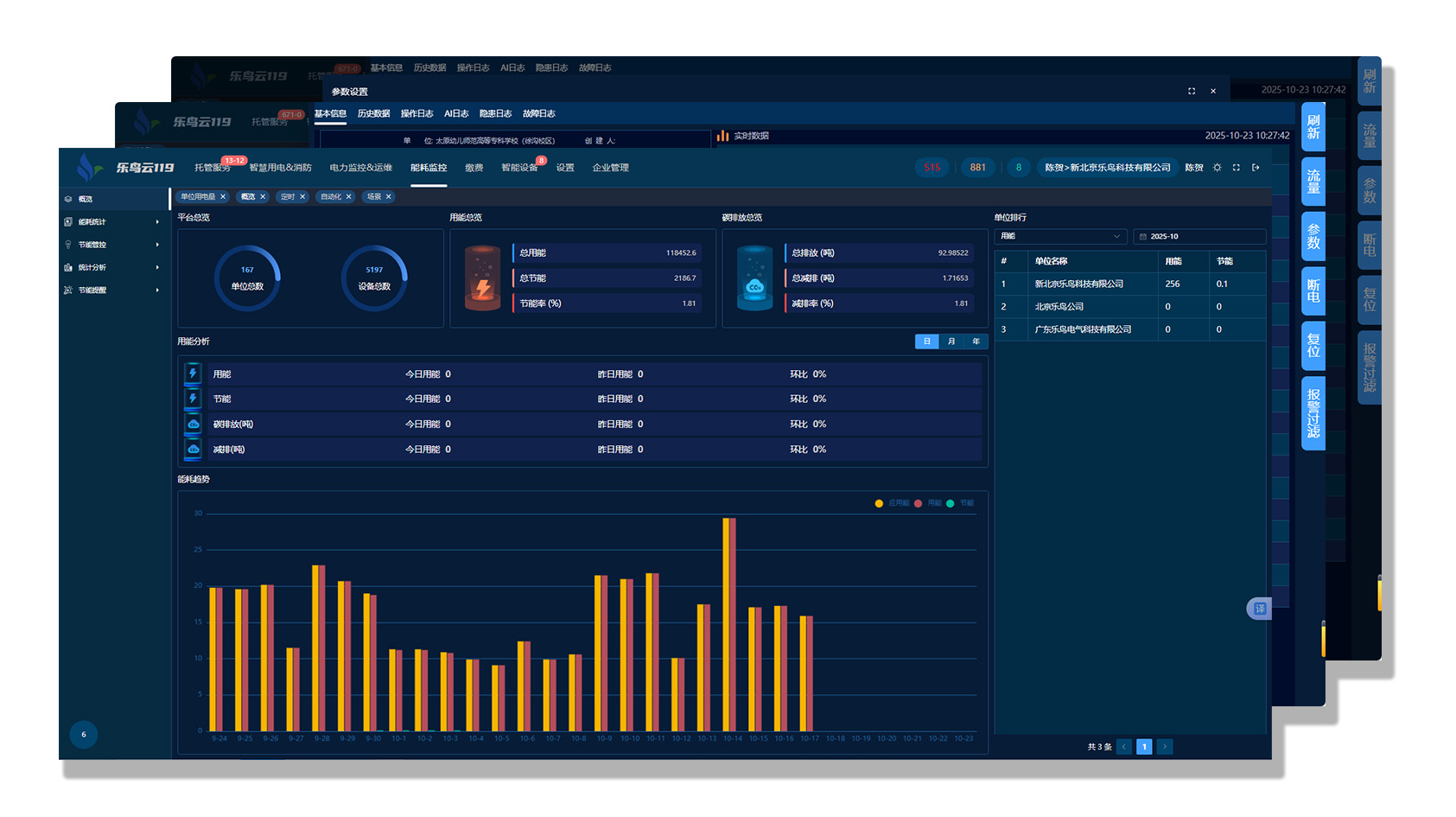Expand the 能耗统计 sidebar menu
This screenshot has width=1456, height=817.
112,222
